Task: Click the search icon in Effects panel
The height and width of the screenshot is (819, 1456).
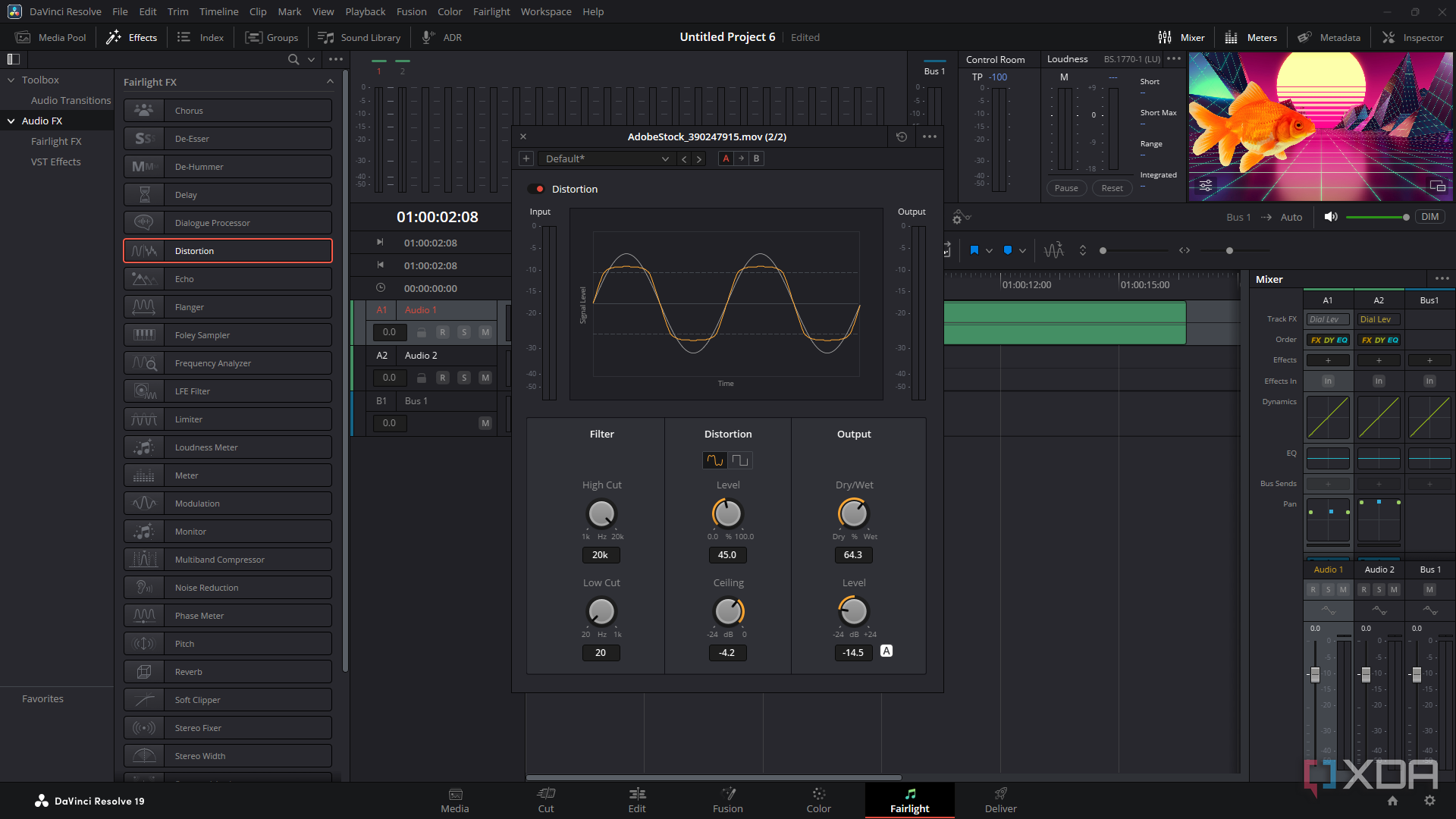Action: click(293, 59)
